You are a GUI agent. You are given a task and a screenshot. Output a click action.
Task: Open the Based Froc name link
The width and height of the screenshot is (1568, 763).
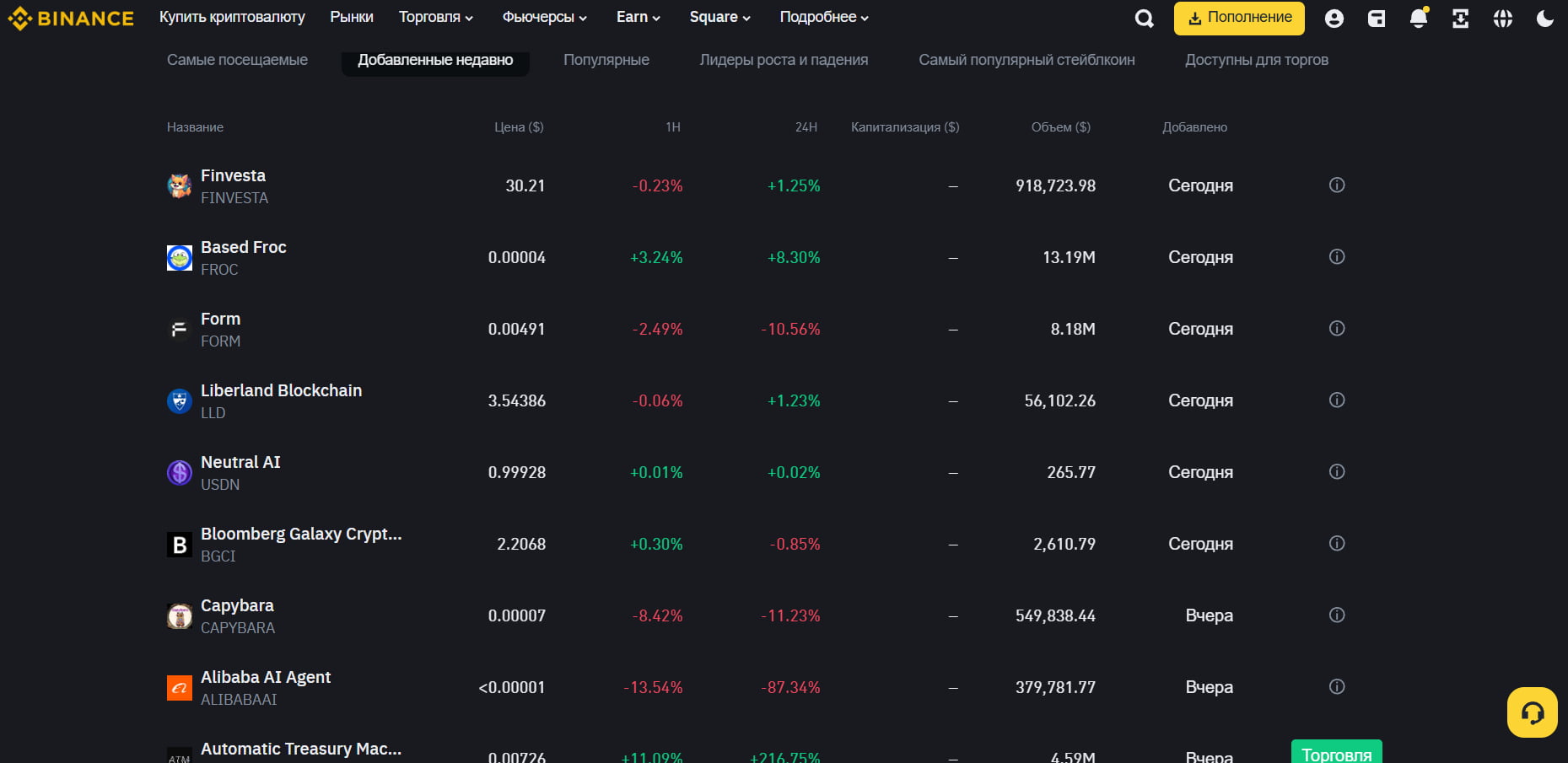(244, 247)
